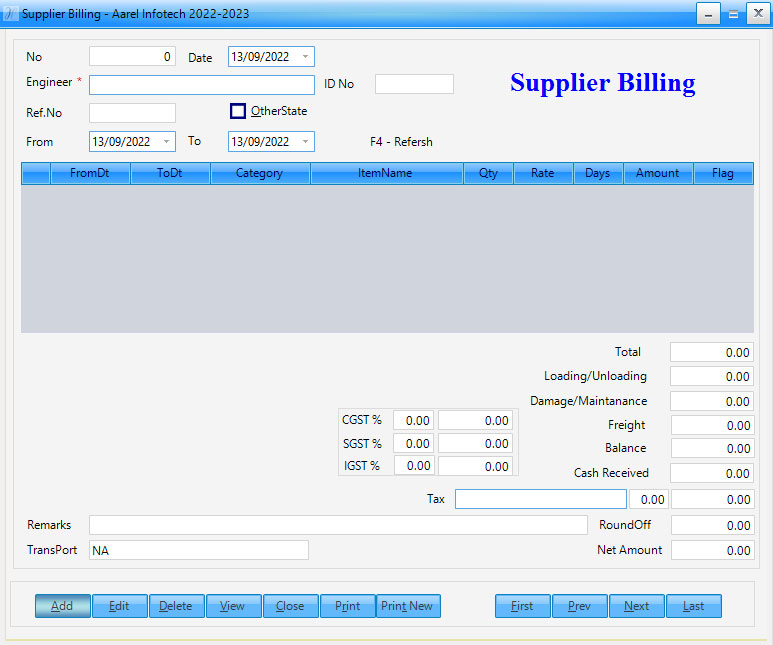This screenshot has height=645, width=773.
Task: Go to First record
Action: click(x=523, y=606)
